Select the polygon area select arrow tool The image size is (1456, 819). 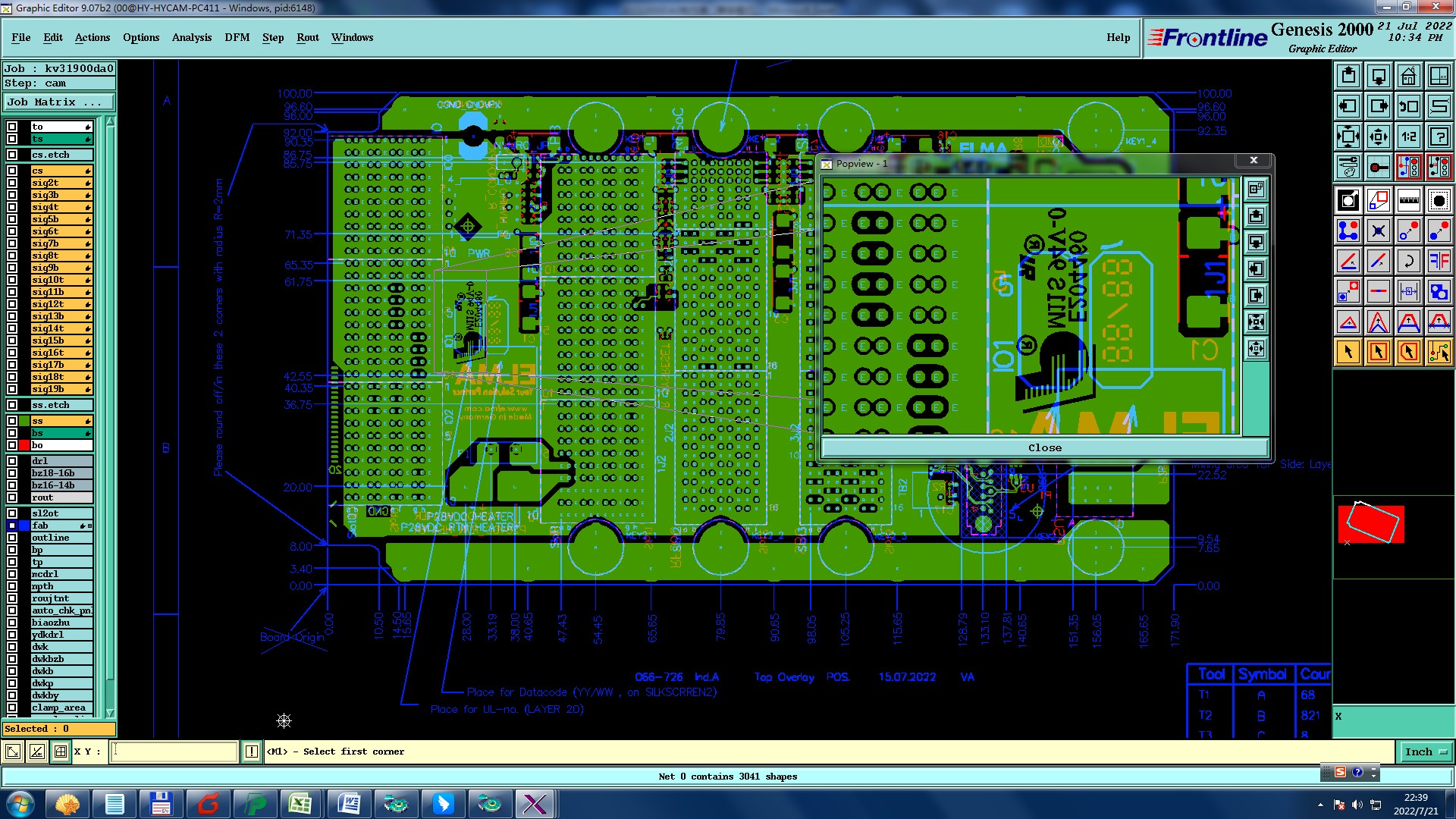click(1409, 352)
